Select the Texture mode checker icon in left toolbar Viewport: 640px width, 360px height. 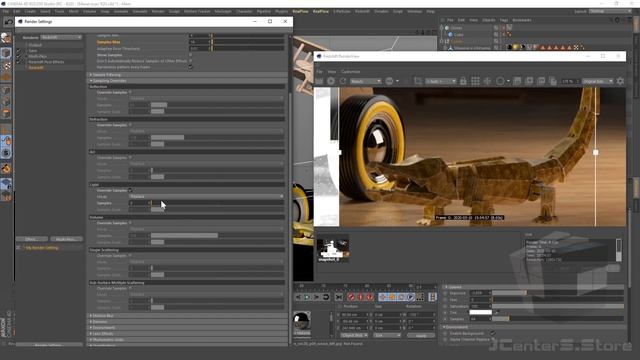click(6, 66)
